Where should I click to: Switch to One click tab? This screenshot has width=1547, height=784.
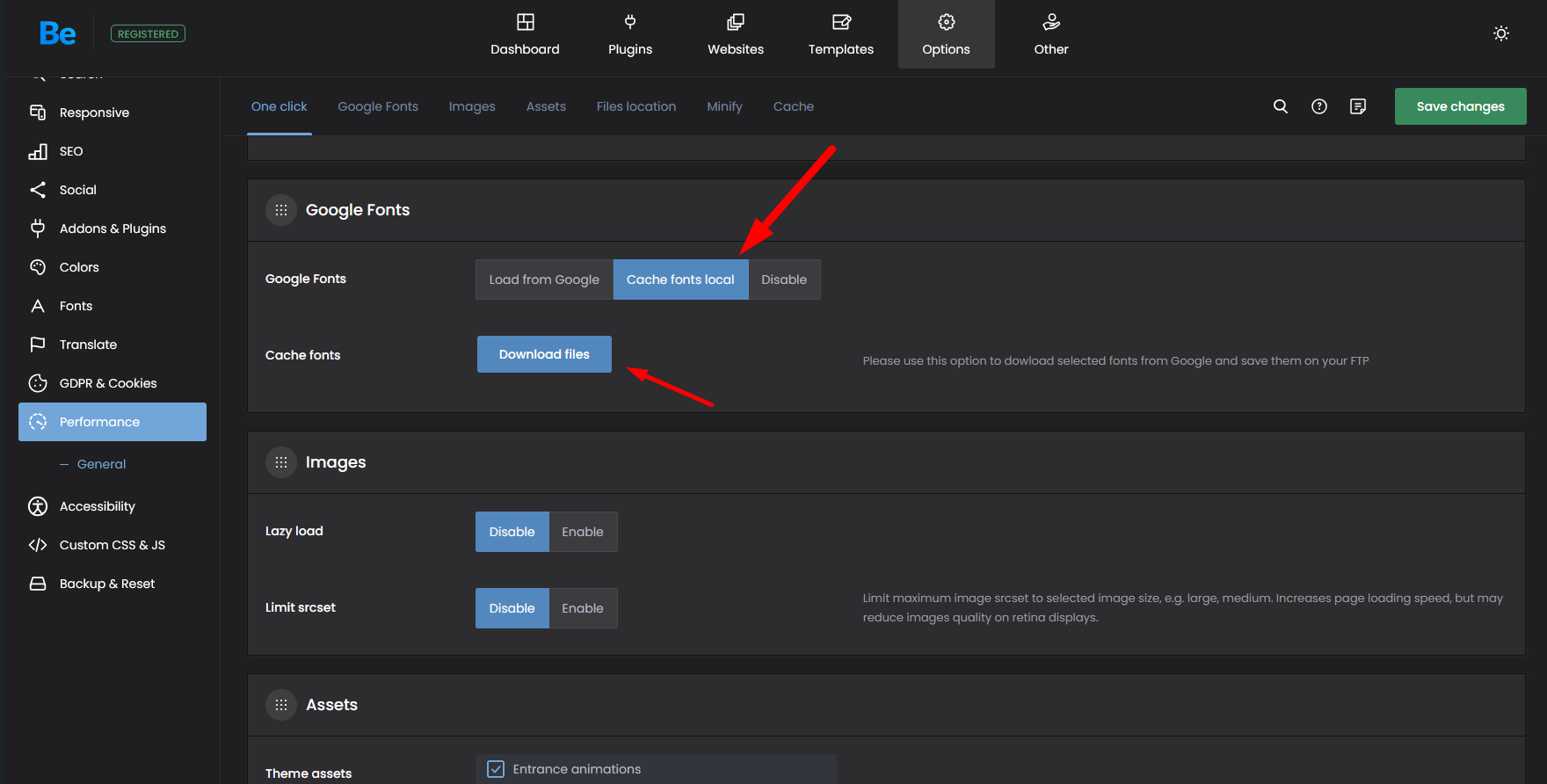pyautogui.click(x=280, y=106)
